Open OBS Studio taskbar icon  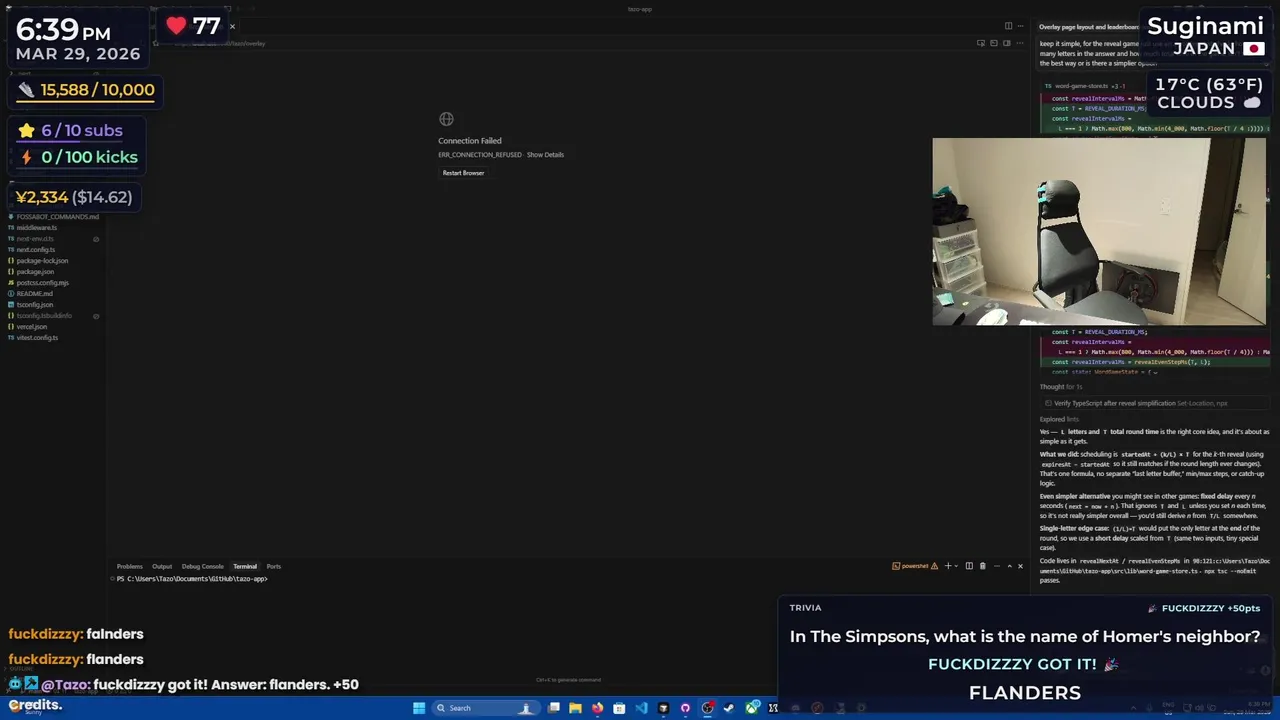tap(707, 708)
